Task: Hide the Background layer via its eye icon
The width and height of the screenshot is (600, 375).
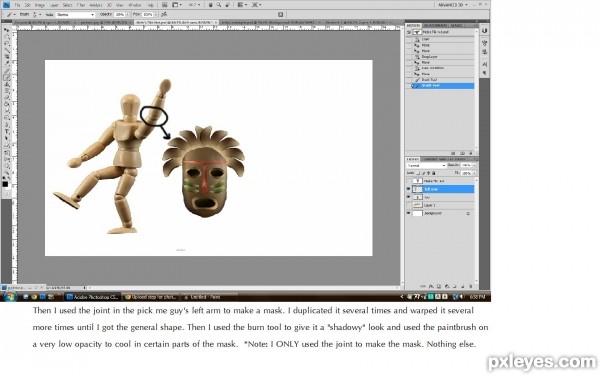Action: coord(408,213)
